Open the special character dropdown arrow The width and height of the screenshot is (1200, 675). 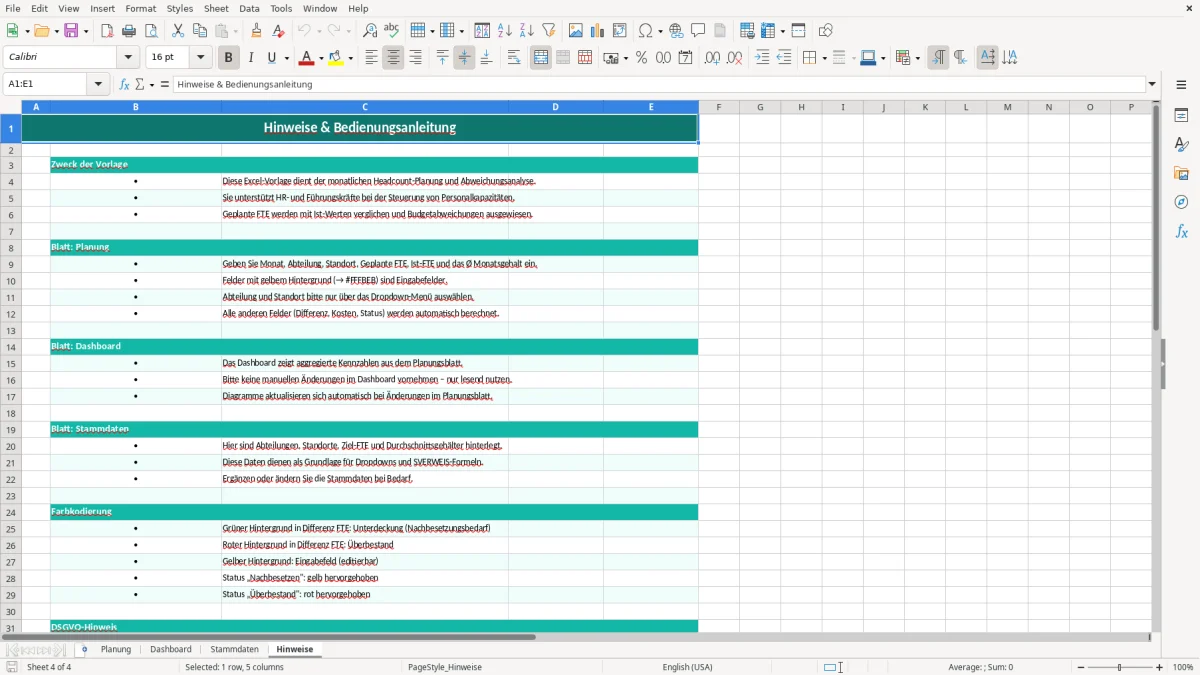(x=660, y=31)
